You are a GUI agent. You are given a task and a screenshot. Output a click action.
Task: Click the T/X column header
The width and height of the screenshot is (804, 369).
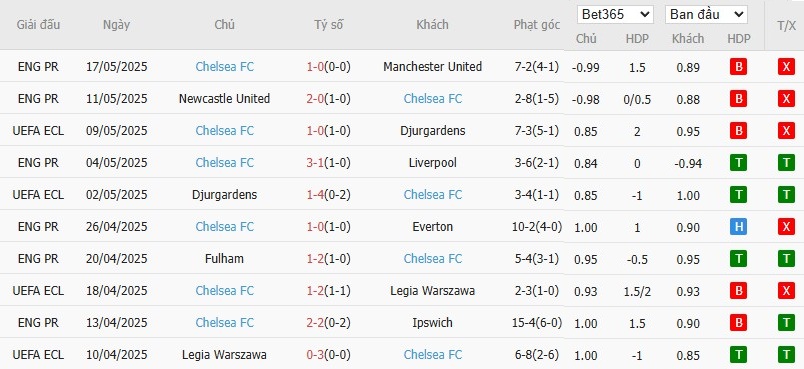pyautogui.click(x=786, y=25)
